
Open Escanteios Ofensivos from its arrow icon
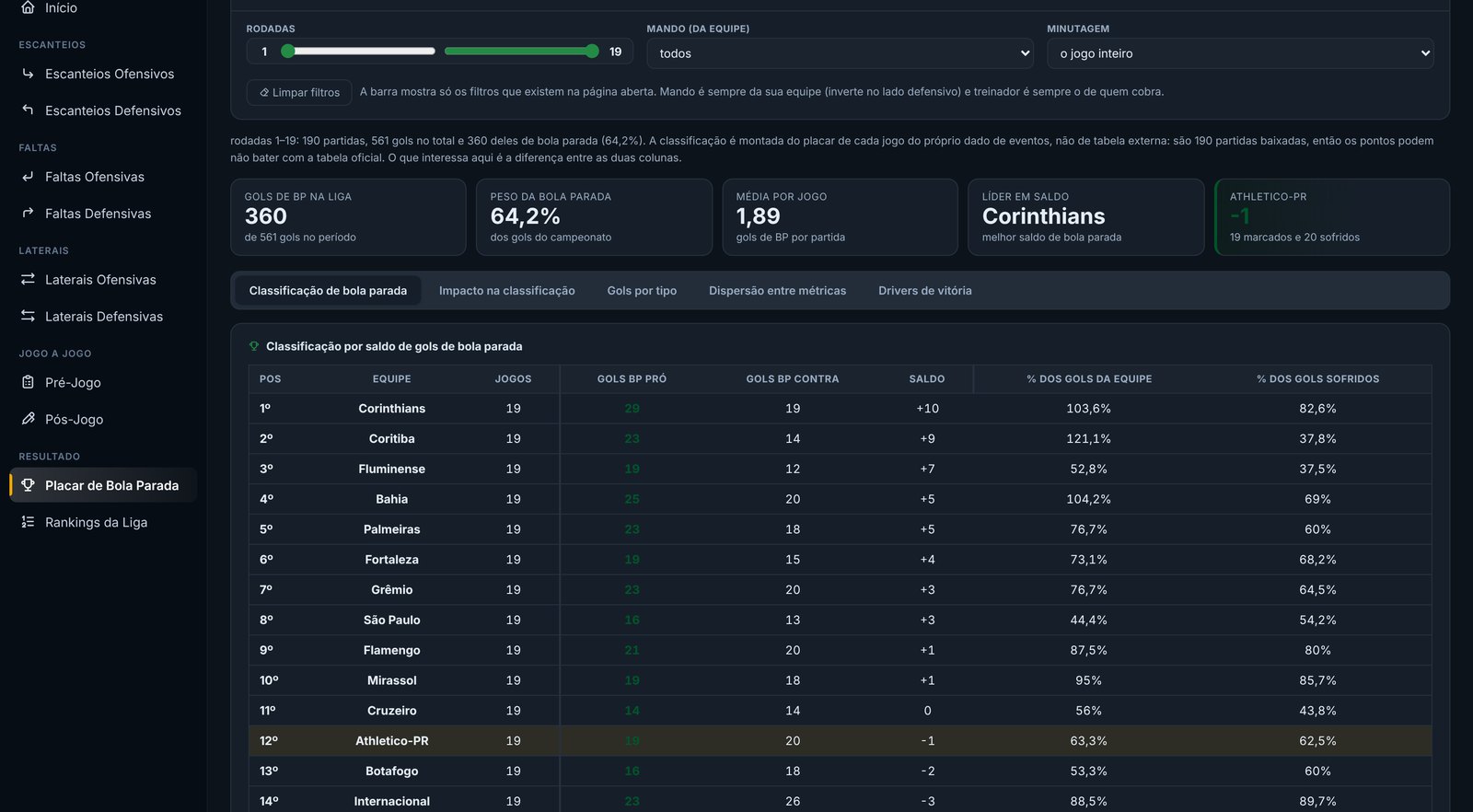pyautogui.click(x=28, y=74)
